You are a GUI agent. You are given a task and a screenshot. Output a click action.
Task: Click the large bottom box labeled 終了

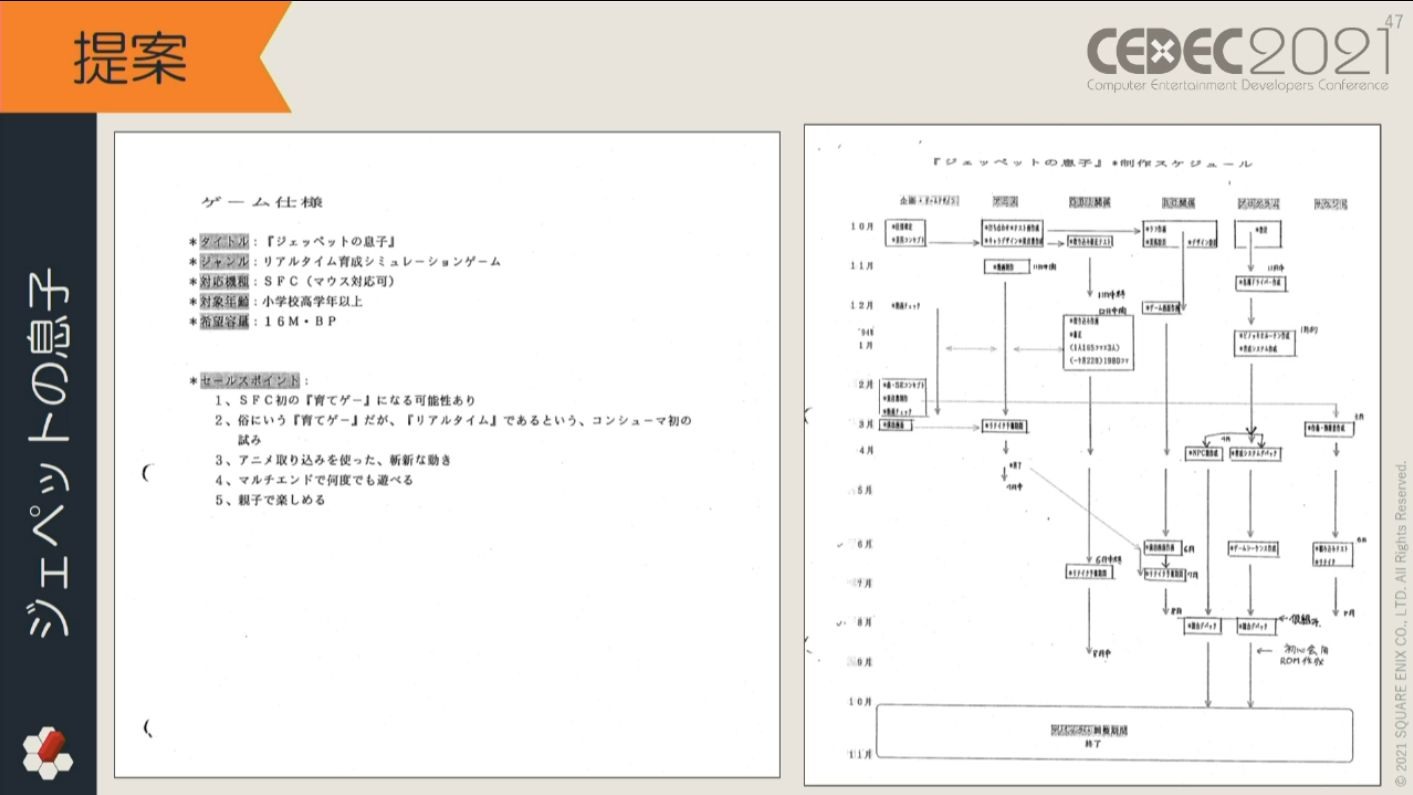1114,735
